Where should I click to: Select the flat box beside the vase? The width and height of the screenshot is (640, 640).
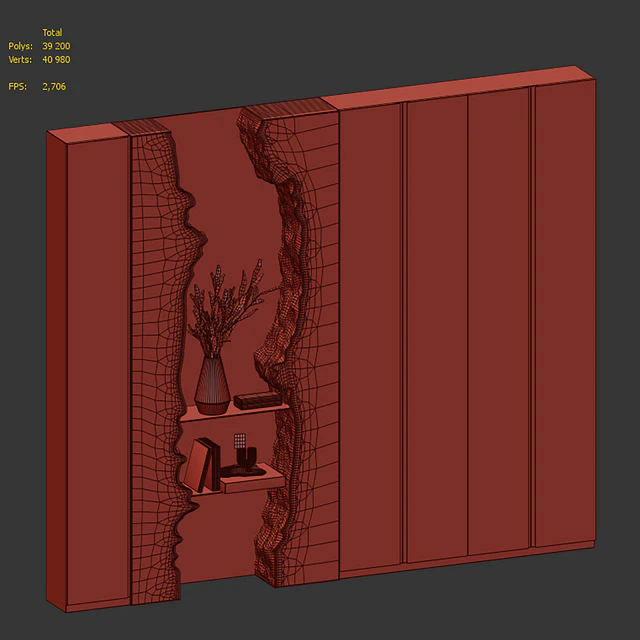click(257, 400)
